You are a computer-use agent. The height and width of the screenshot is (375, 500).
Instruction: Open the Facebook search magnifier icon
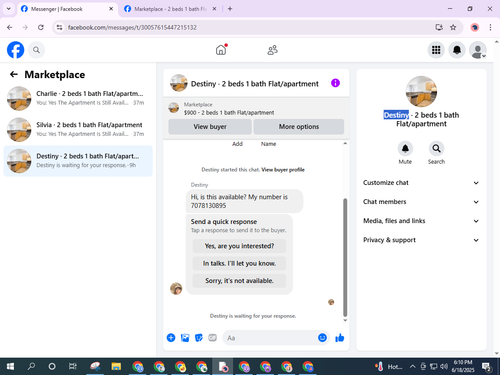[x=36, y=50]
